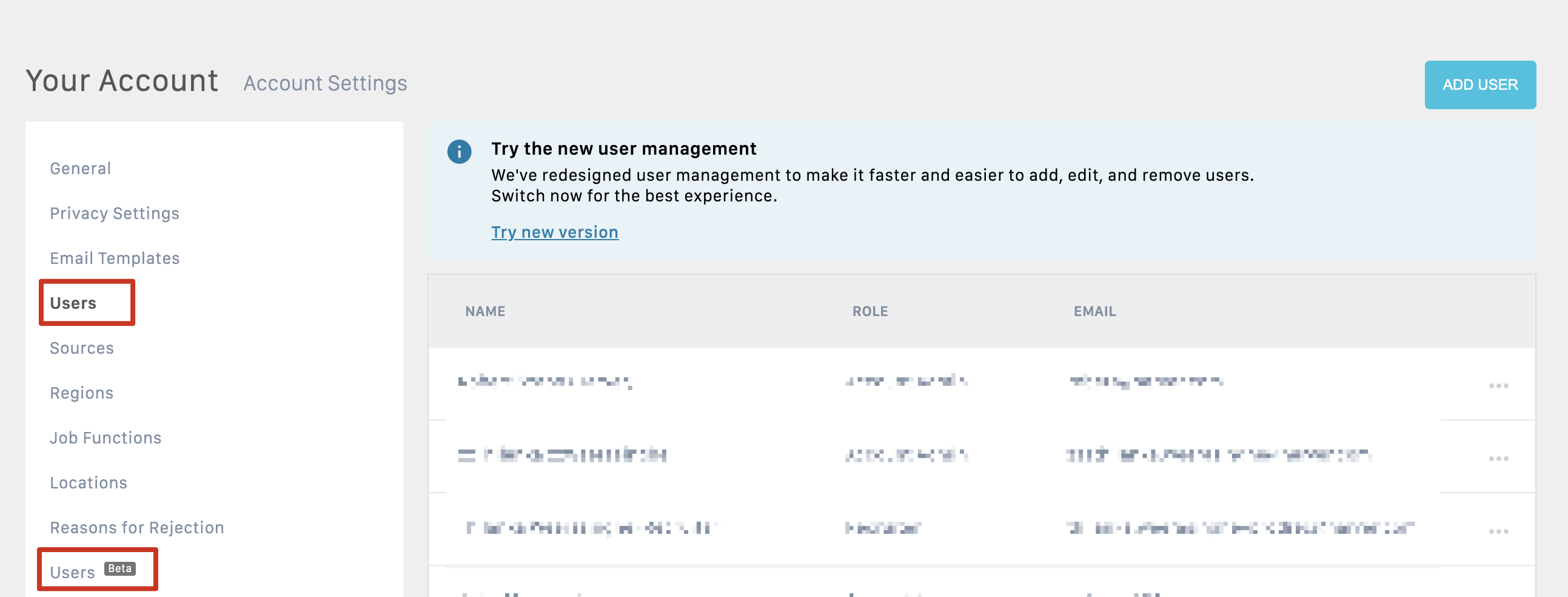Select Job Functions in the sidebar

(106, 438)
